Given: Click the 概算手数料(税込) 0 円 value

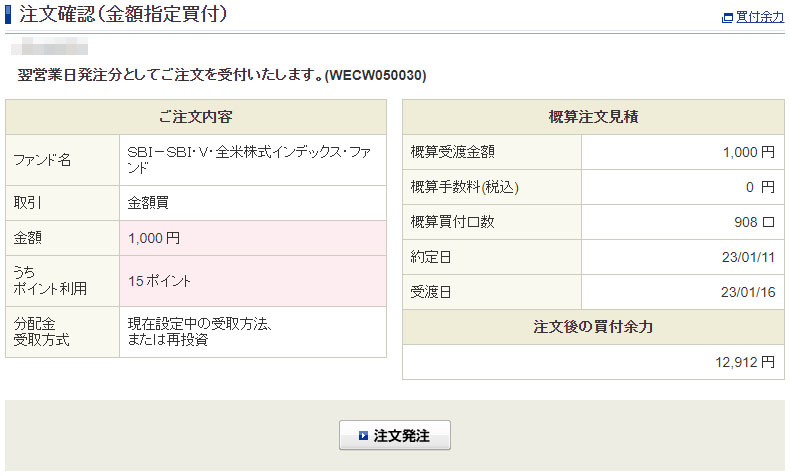Looking at the screenshot, I should (x=760, y=187).
